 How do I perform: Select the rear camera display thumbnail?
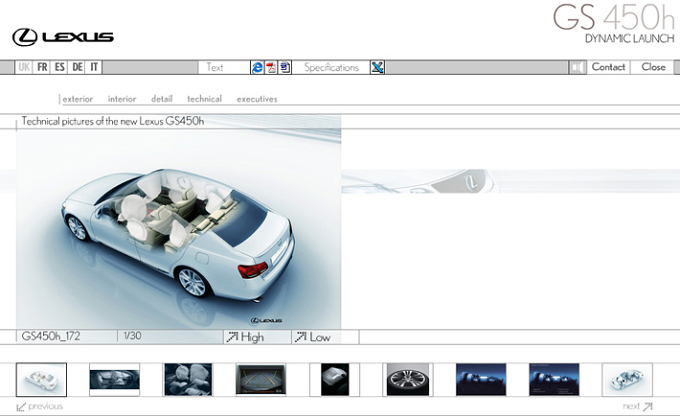[261, 380]
